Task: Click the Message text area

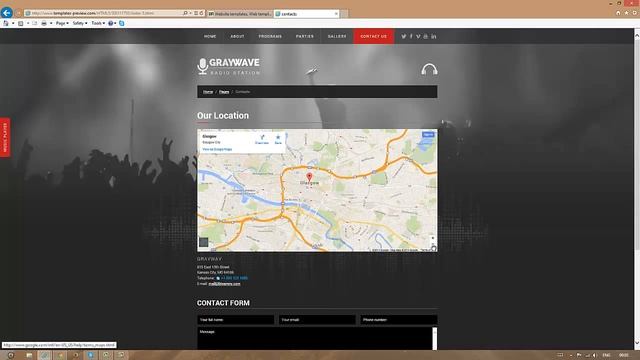Action: tap(314, 338)
